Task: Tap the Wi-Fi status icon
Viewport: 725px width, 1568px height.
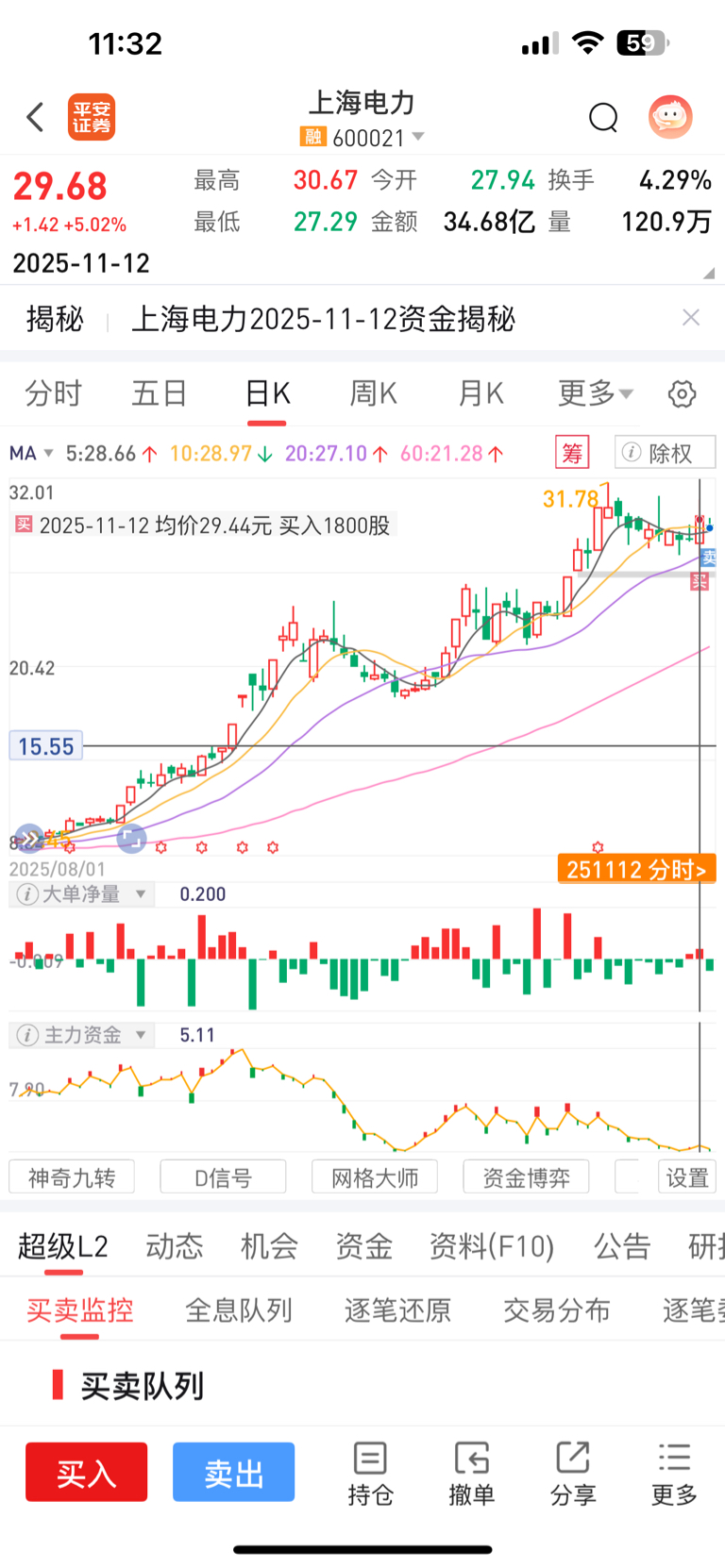Action: click(588, 42)
